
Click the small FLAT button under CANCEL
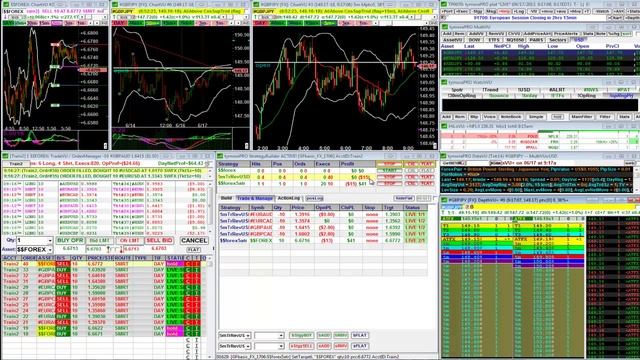193,249
